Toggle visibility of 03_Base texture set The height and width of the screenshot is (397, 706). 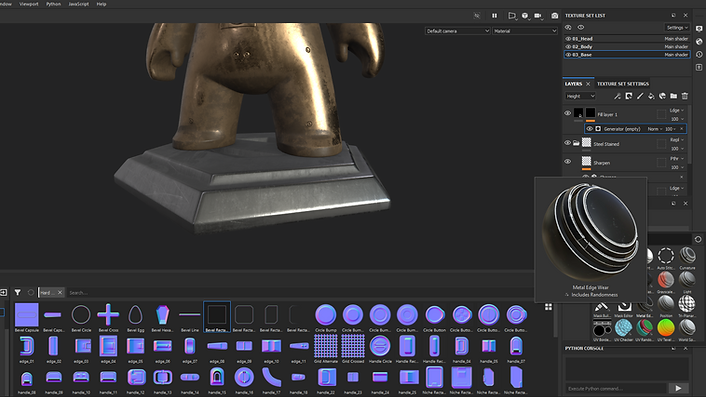click(568, 55)
